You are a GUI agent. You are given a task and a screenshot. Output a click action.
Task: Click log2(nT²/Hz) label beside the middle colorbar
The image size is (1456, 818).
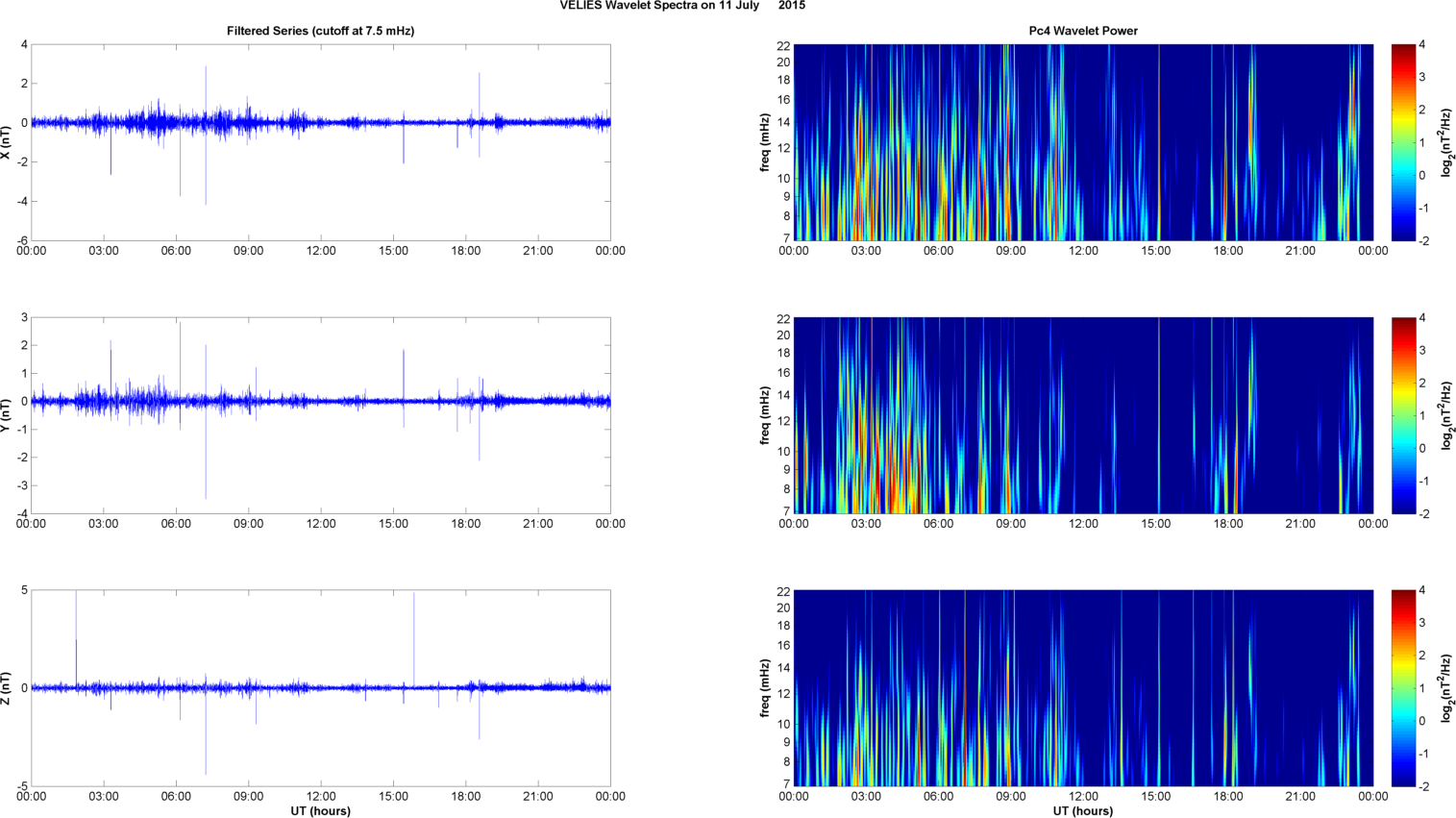[1446, 415]
